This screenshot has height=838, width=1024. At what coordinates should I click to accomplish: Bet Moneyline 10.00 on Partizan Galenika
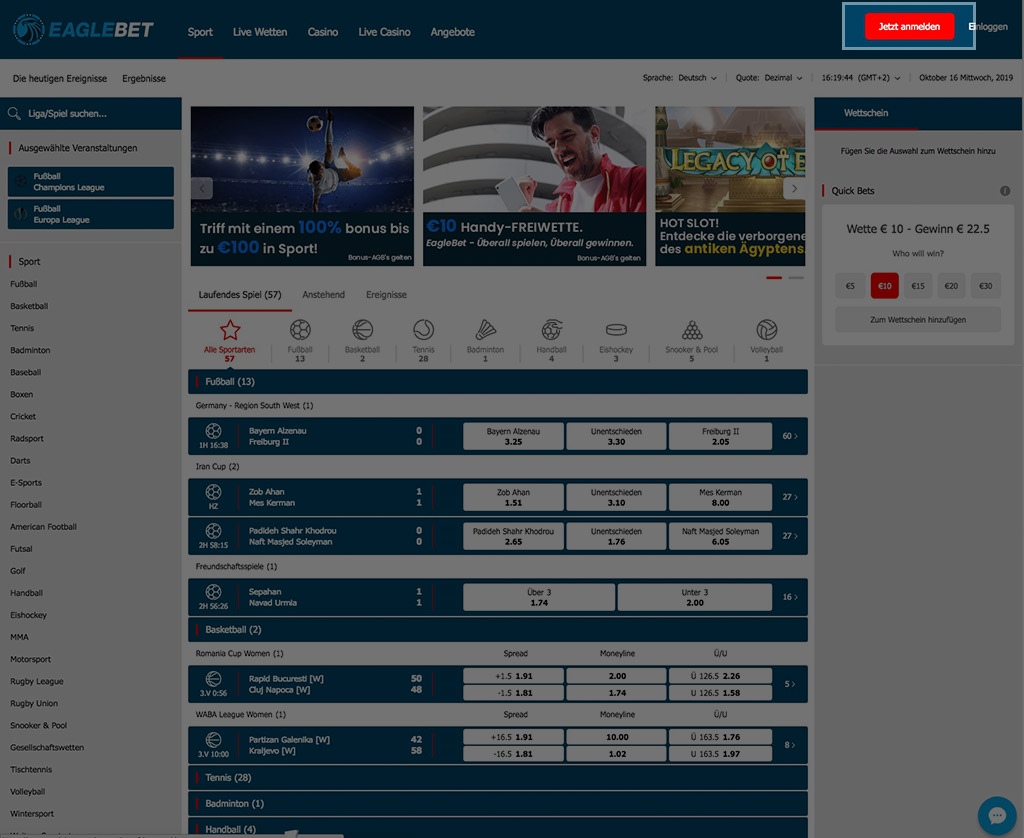[x=616, y=737]
